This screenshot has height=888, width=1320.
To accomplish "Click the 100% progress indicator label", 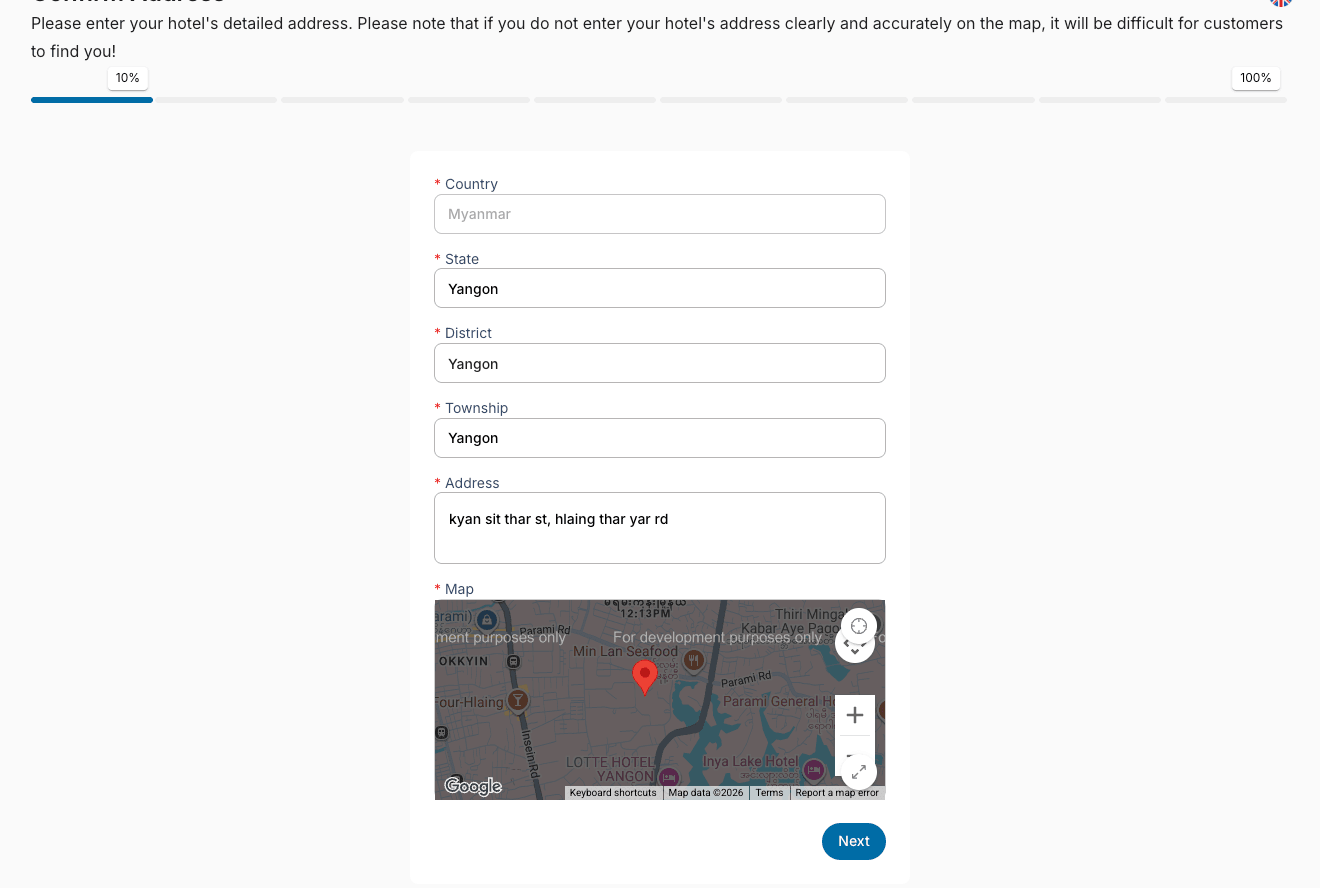I will coord(1256,78).
